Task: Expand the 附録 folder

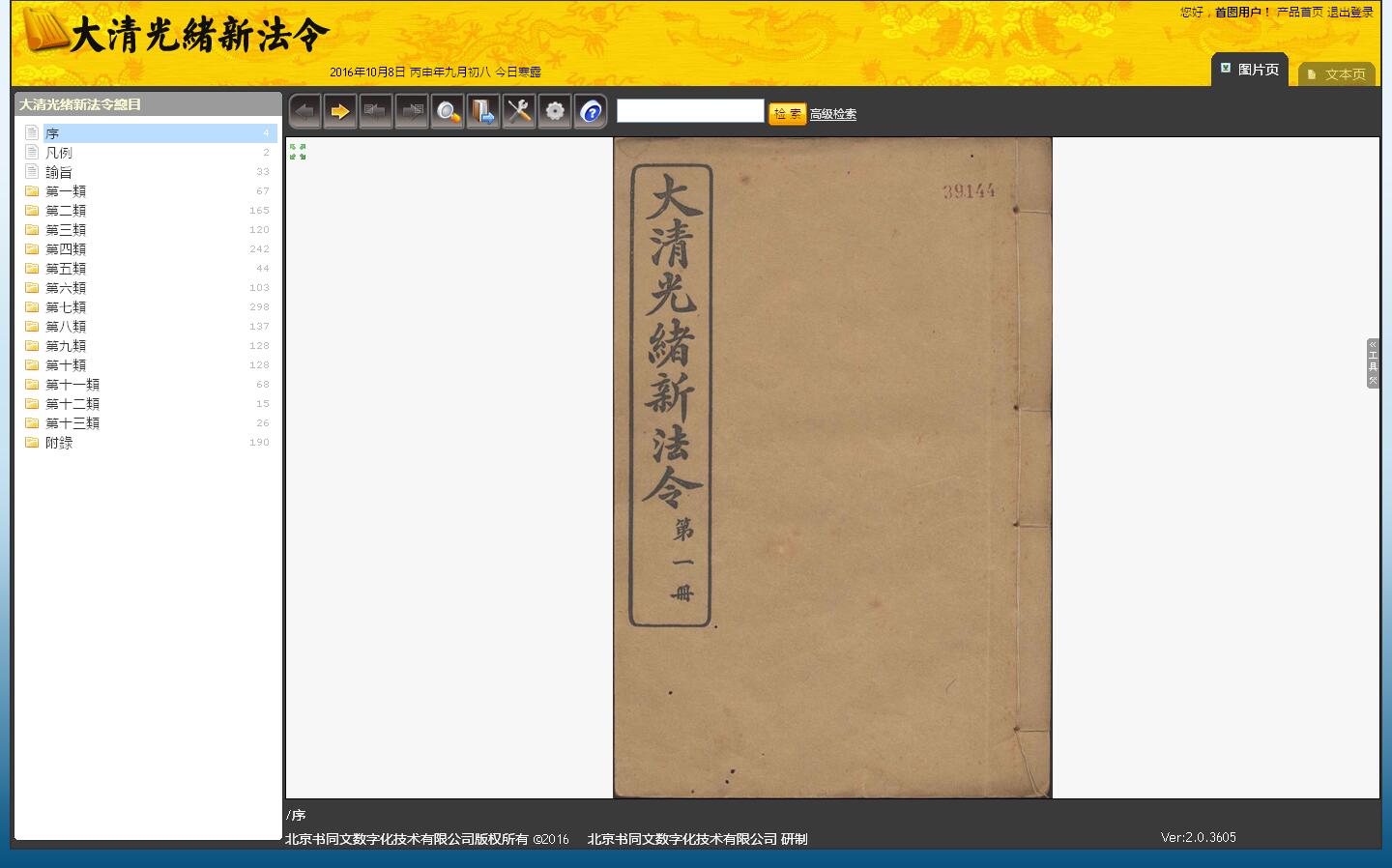Action: [x=59, y=443]
